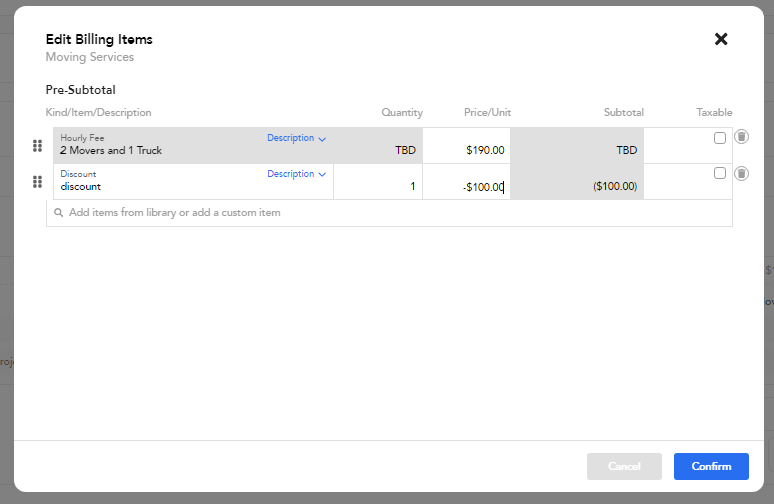Image resolution: width=774 pixels, height=504 pixels.
Task: Delete the Hourly Fee billing item
Action: pyautogui.click(x=741, y=137)
